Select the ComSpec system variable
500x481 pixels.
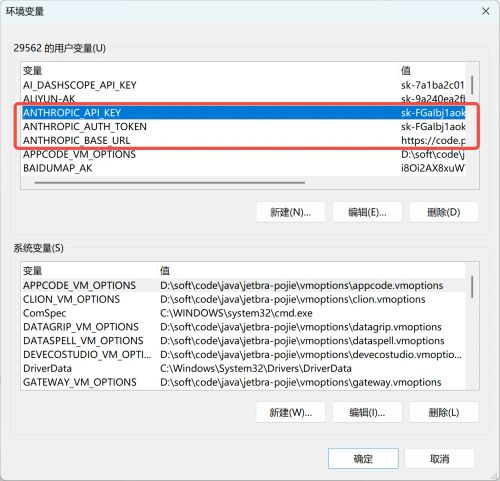pyautogui.click(x=244, y=313)
